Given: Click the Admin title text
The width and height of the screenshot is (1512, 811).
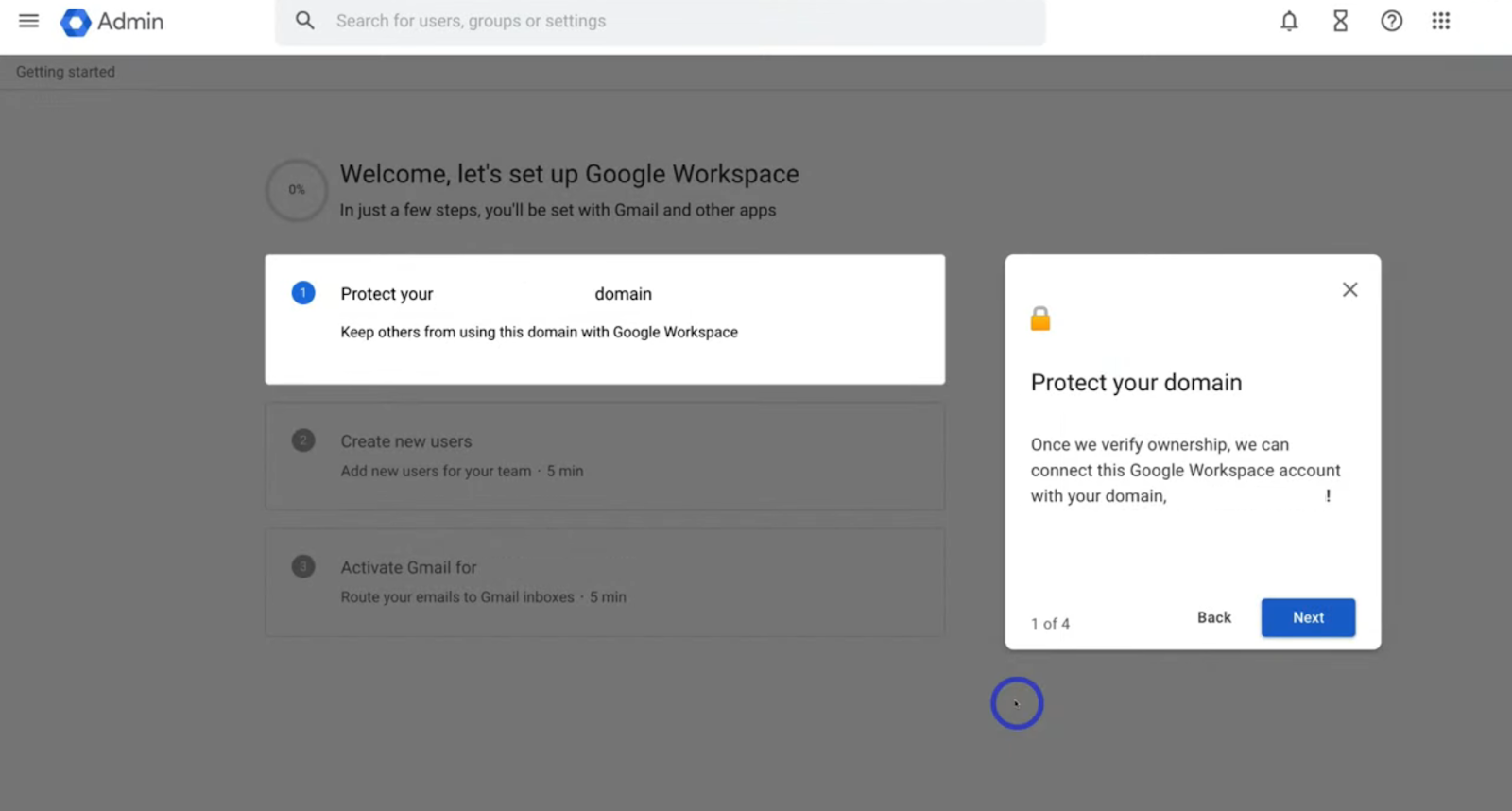Looking at the screenshot, I should [x=130, y=22].
